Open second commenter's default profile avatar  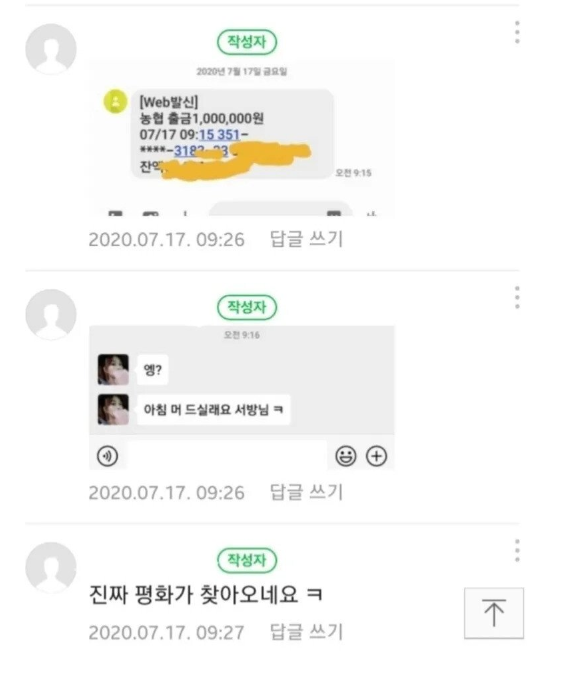tap(51, 314)
